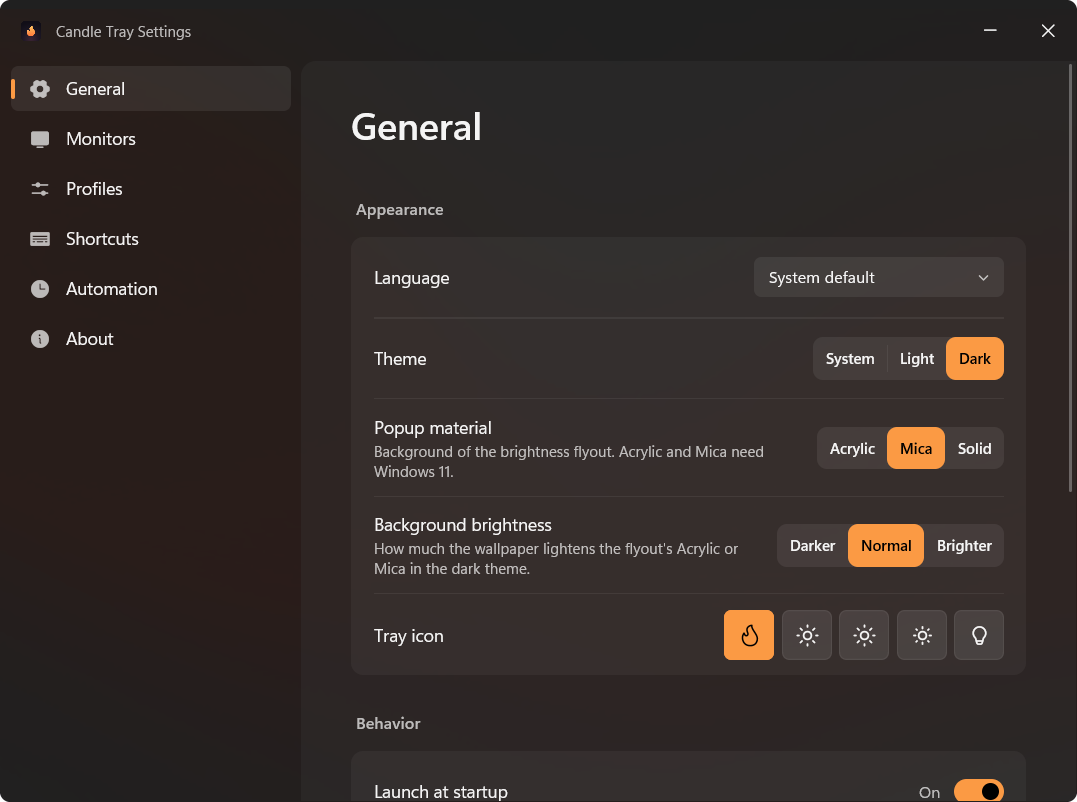Click the "Tray icon" label
The height and width of the screenshot is (802, 1077).
[409, 636]
